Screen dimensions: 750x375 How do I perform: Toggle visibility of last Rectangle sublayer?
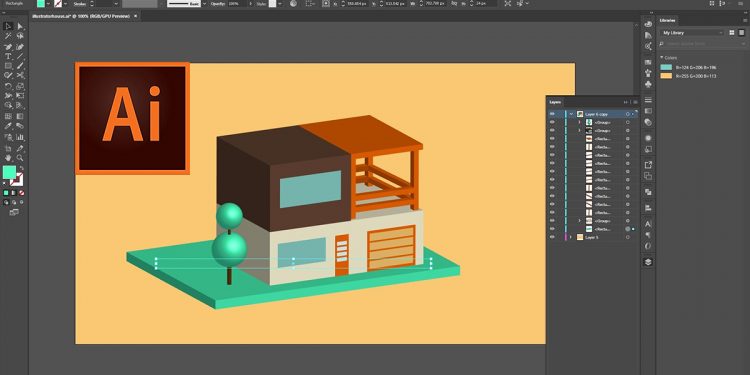(552, 229)
